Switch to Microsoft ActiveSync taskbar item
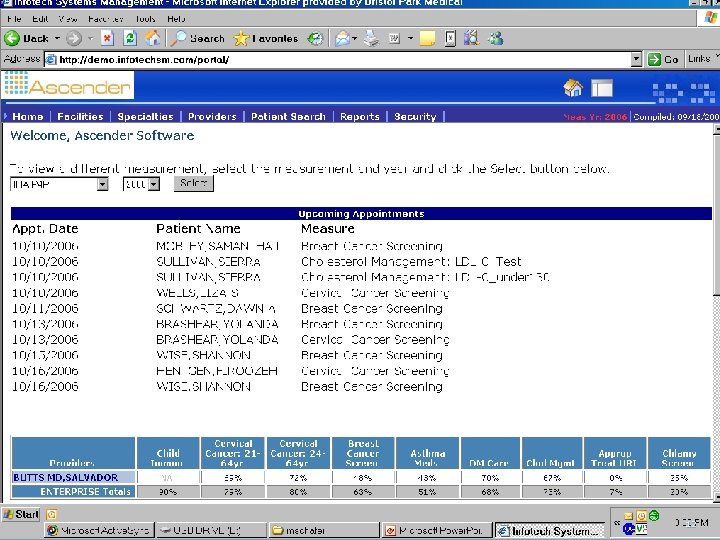The height and width of the screenshot is (540, 720). 99,530
